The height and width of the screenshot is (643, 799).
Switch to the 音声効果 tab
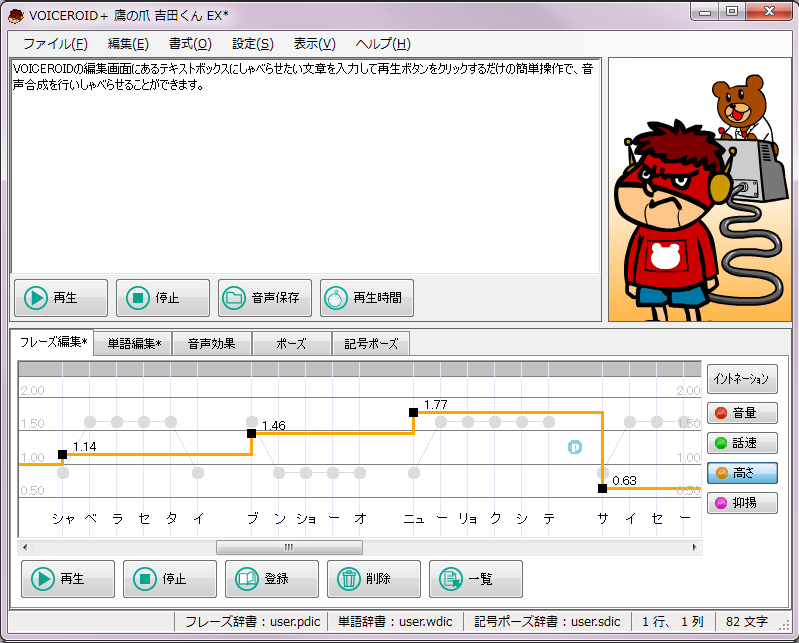[x=211, y=344]
